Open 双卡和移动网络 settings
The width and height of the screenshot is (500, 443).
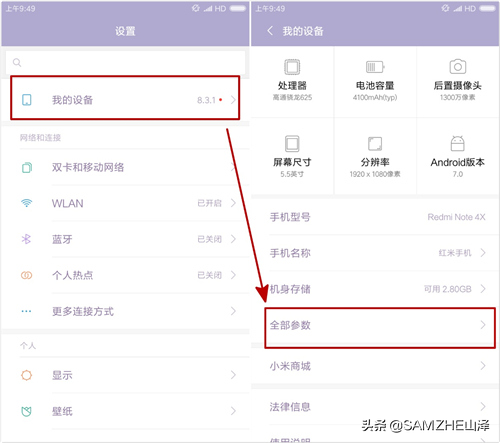pos(125,167)
